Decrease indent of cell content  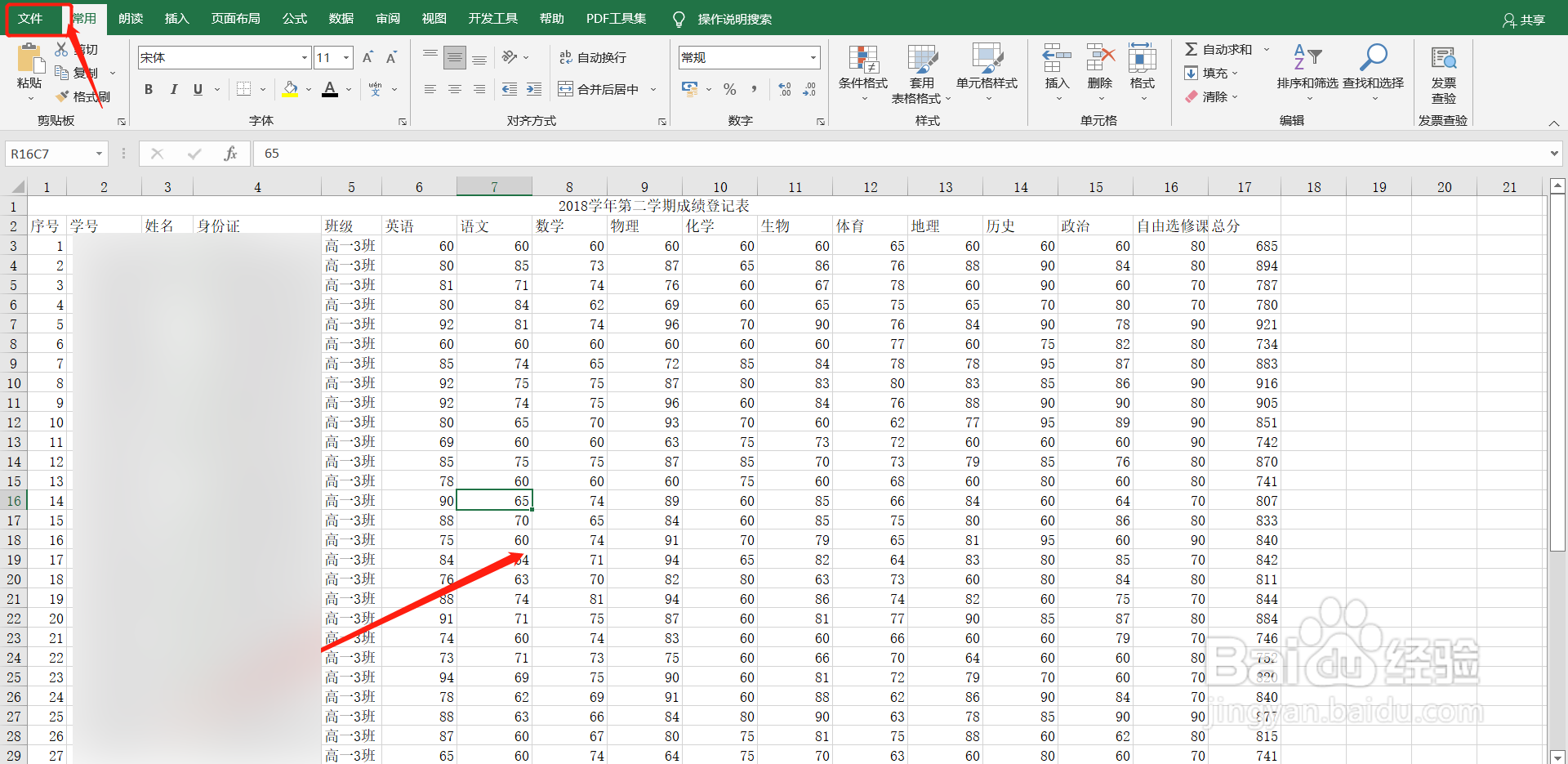(510, 89)
